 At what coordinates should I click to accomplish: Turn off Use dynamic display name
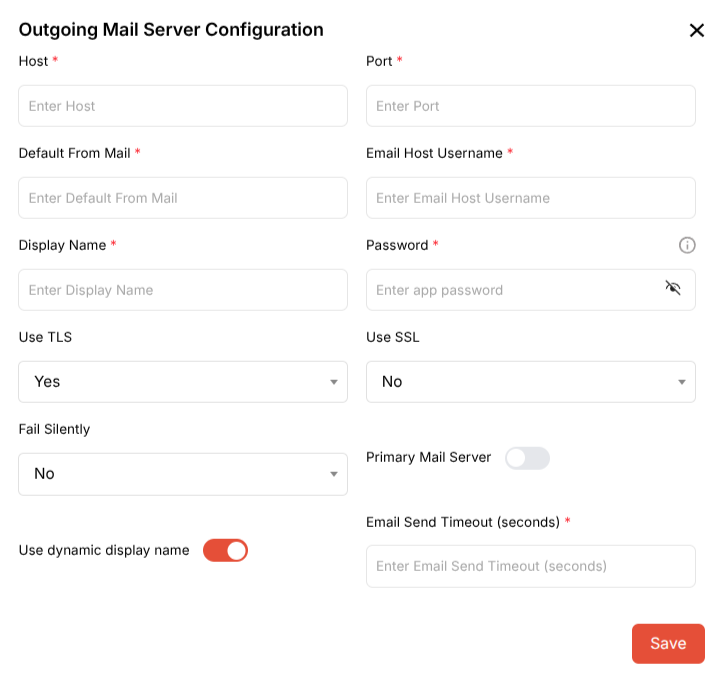pyautogui.click(x=225, y=551)
